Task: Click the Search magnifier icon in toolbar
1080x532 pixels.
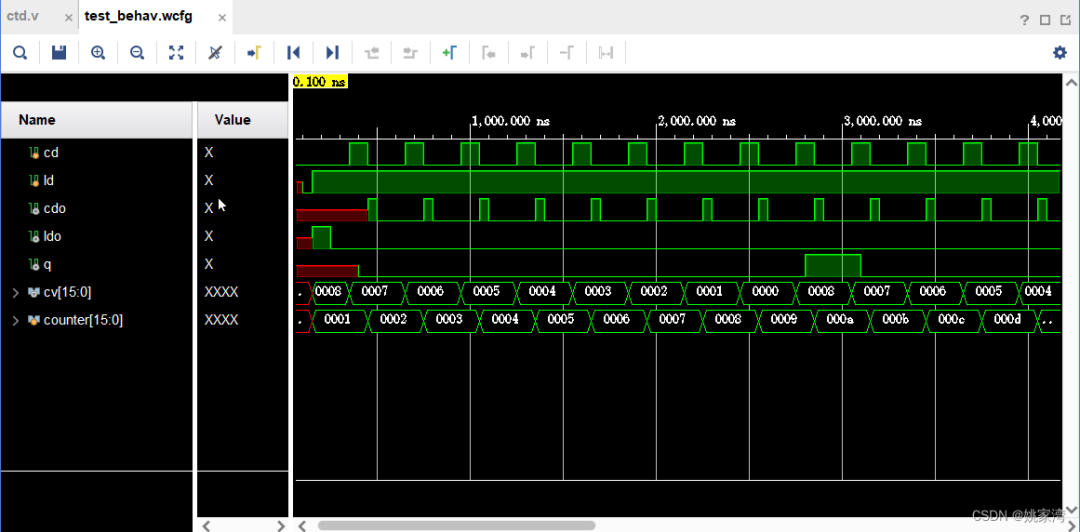Action: pyautogui.click(x=20, y=53)
